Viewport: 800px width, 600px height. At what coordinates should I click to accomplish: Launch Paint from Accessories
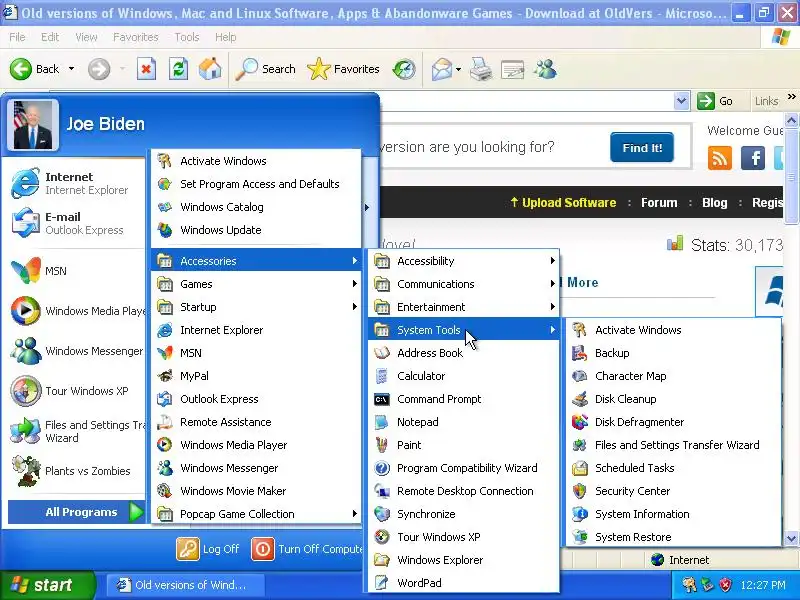pyautogui.click(x=463, y=445)
